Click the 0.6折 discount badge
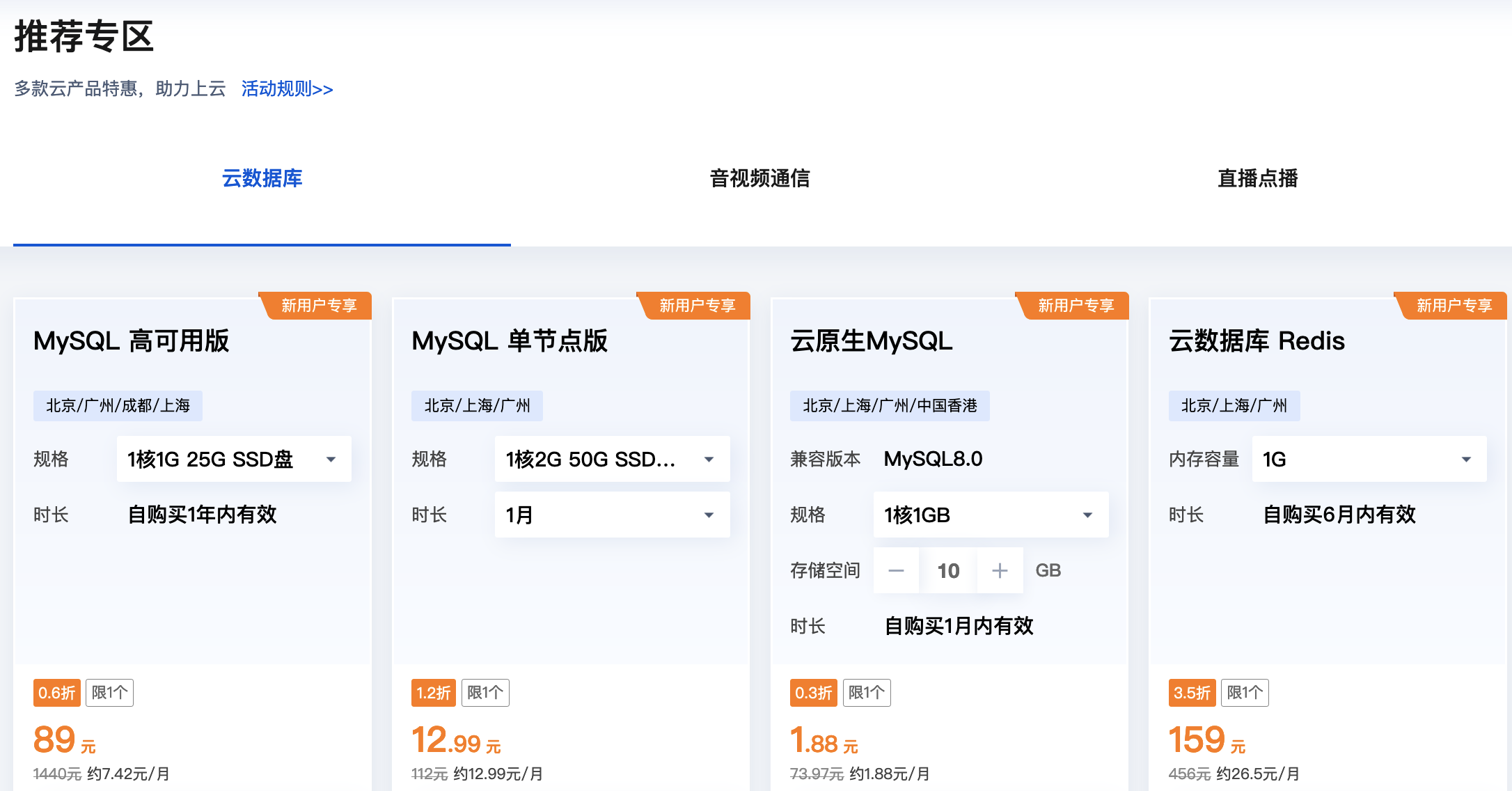1512x791 pixels. [56, 692]
